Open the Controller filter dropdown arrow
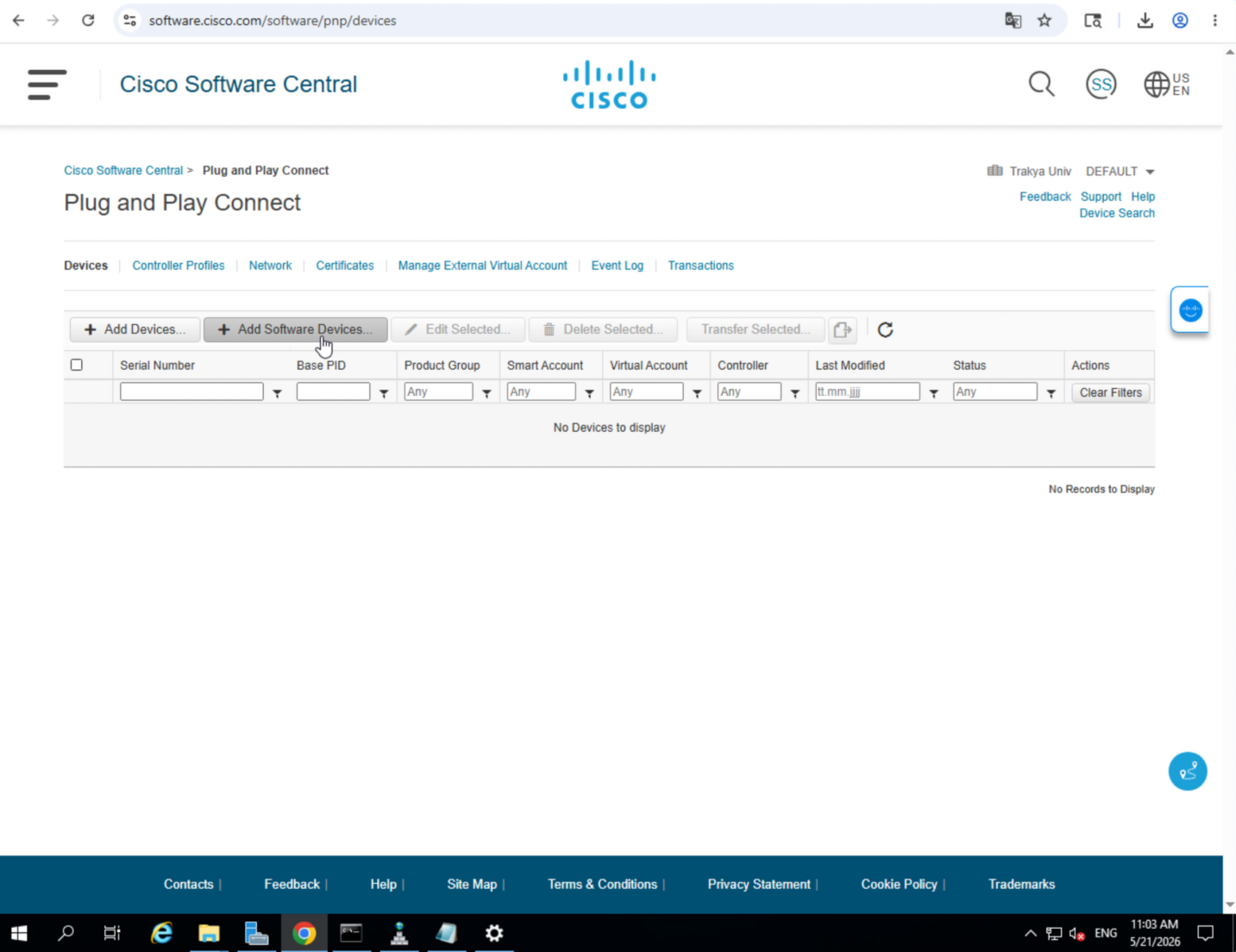 795,393
